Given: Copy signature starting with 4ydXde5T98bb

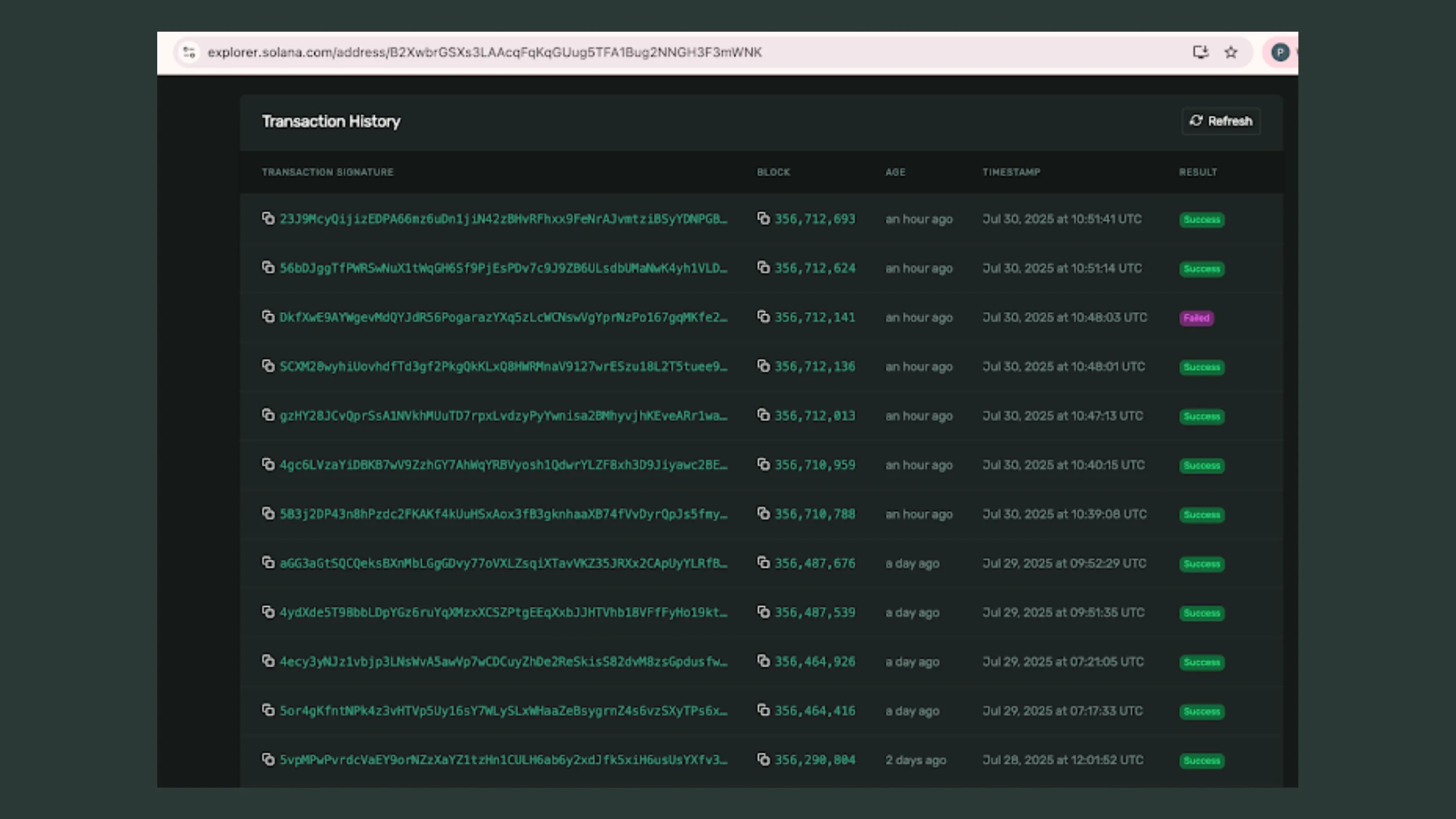Looking at the screenshot, I should pos(268,612).
